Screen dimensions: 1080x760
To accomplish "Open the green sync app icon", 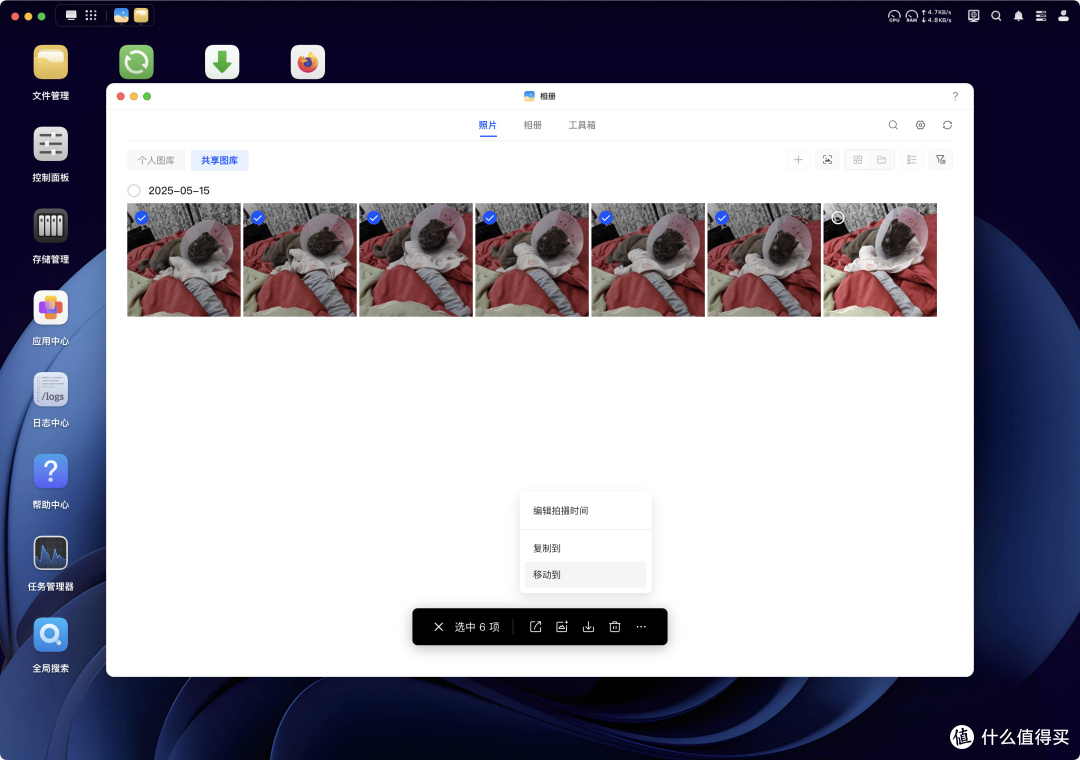I will (136, 63).
